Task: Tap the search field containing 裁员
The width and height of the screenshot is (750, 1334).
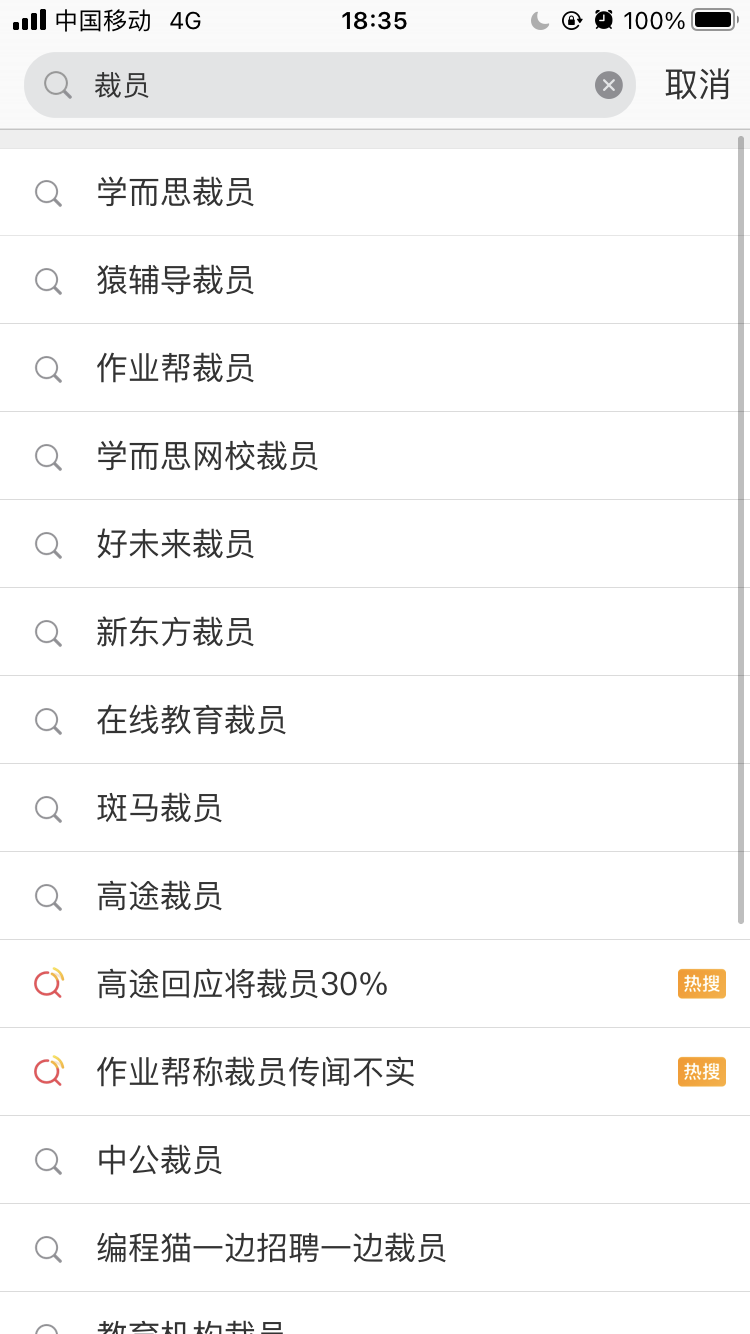Action: [330, 85]
